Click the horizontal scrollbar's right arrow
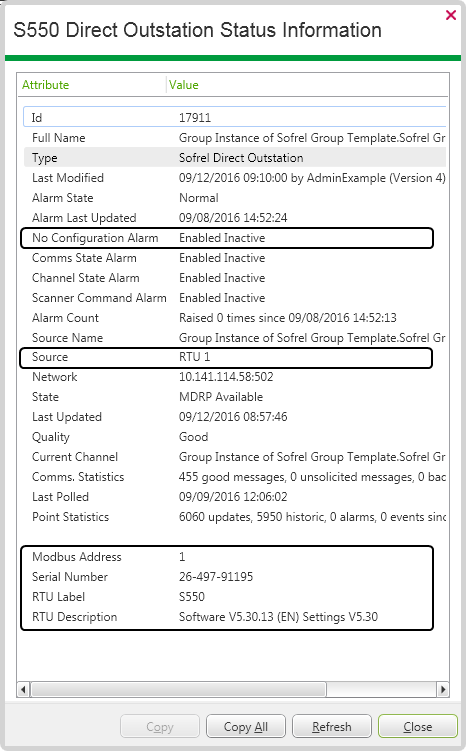Screen dimensions: 466x751 [443, 690]
